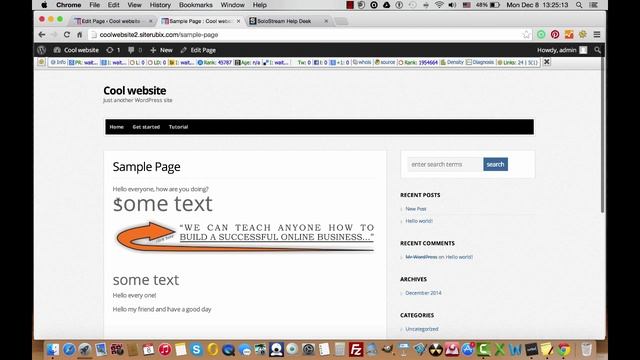Viewport: 640px width, 360px height.
Task: Open the Hello world! recent post link
Action: 419,221
